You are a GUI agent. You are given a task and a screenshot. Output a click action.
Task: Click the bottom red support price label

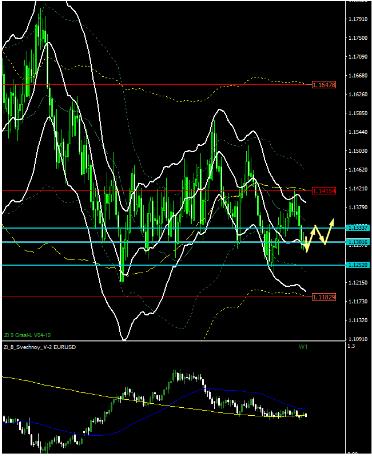[324, 297]
